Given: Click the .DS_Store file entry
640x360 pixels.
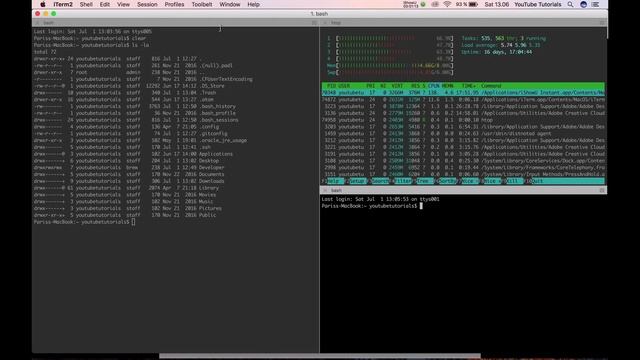Looking at the screenshot, I should point(211,86).
